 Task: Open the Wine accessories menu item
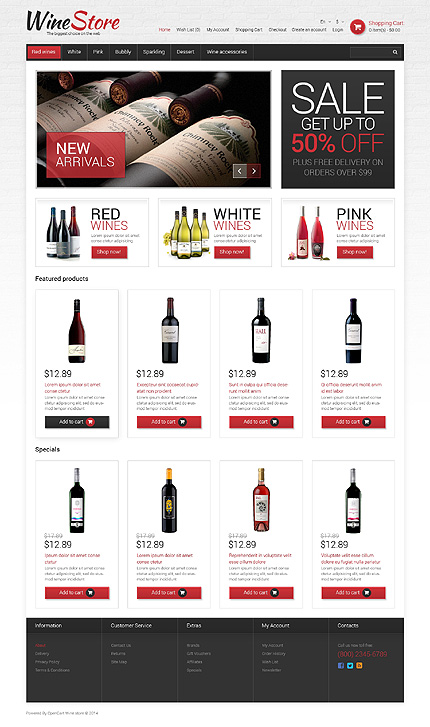click(x=227, y=52)
